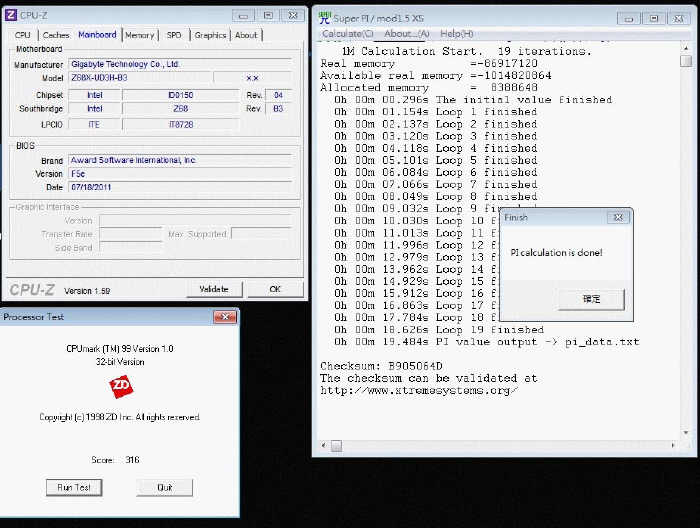Open the Calculate(C) menu in Super PI
700x528 pixels.
click(x=348, y=33)
